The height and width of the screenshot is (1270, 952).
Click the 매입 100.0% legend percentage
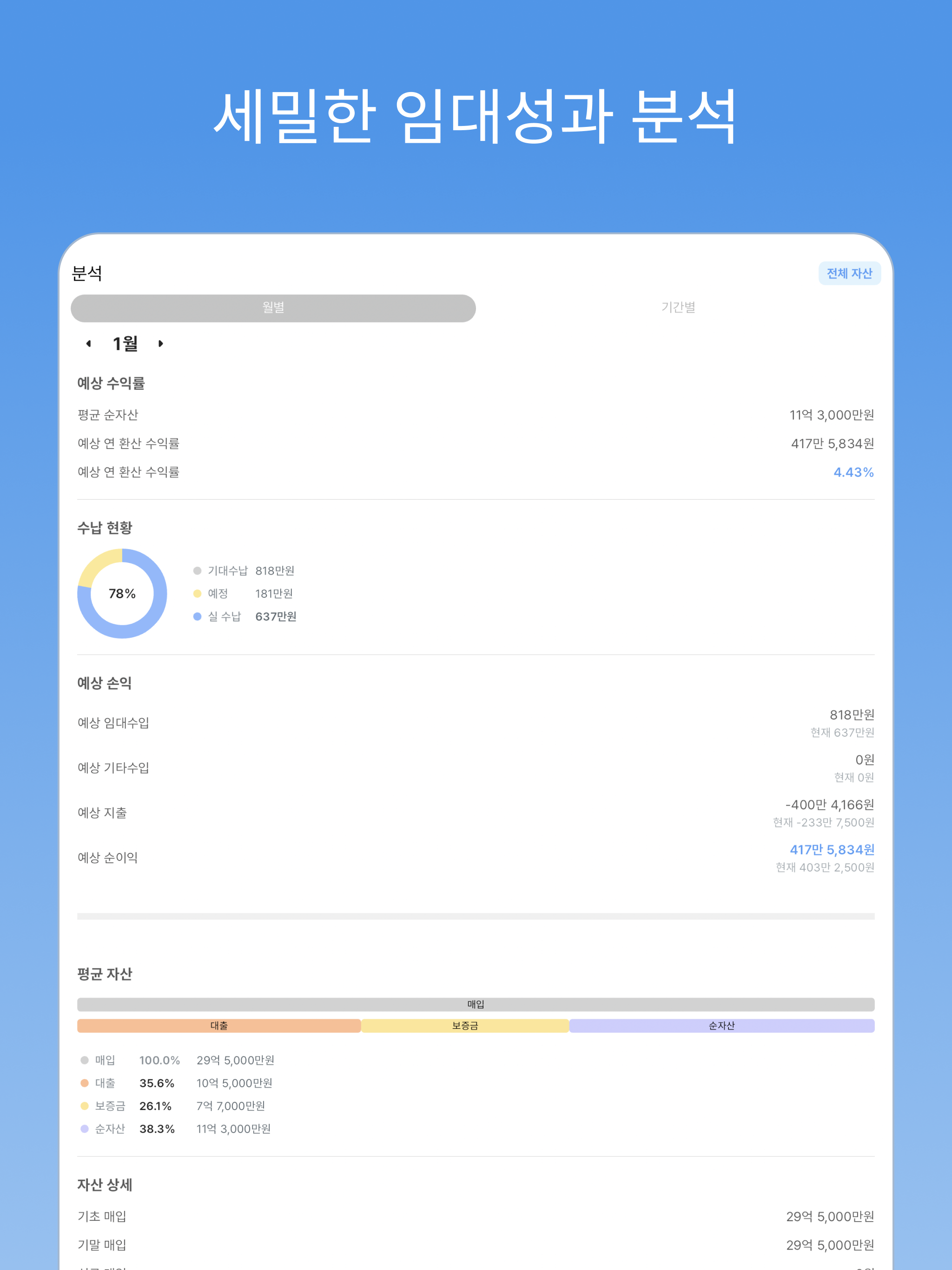coord(159,1060)
